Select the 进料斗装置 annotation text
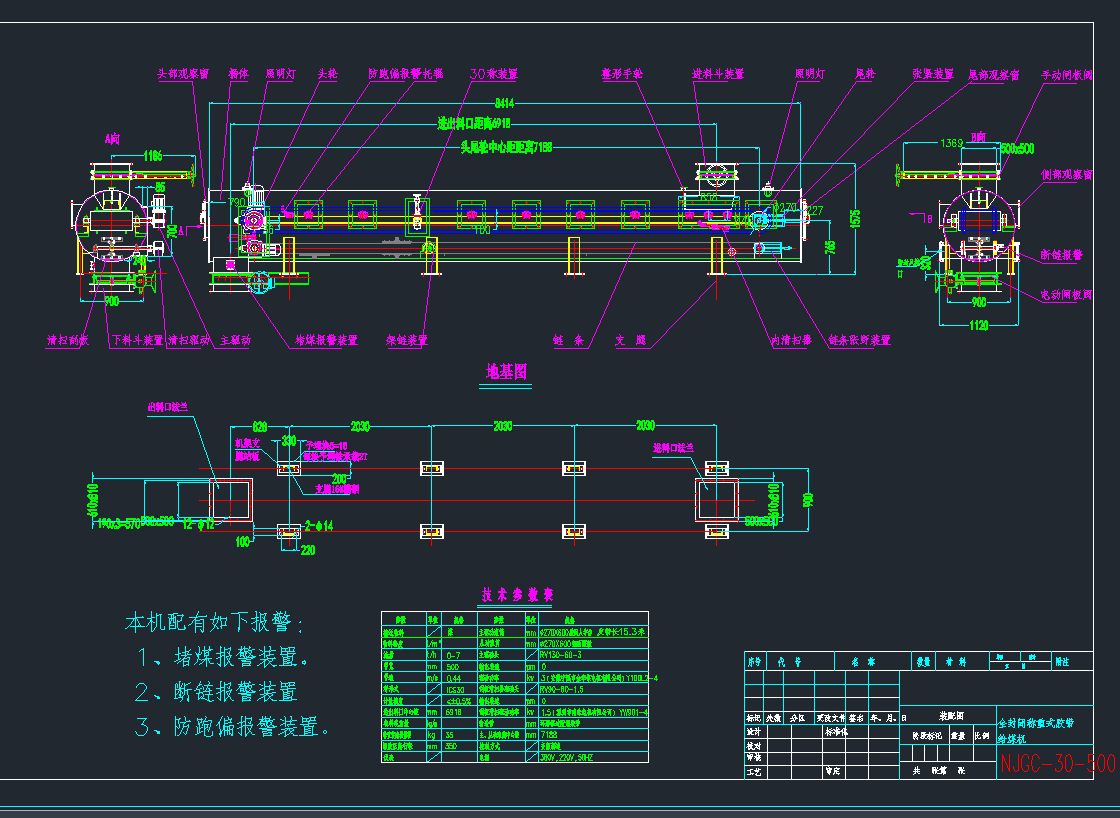The width and height of the screenshot is (1120, 818). pos(719,74)
